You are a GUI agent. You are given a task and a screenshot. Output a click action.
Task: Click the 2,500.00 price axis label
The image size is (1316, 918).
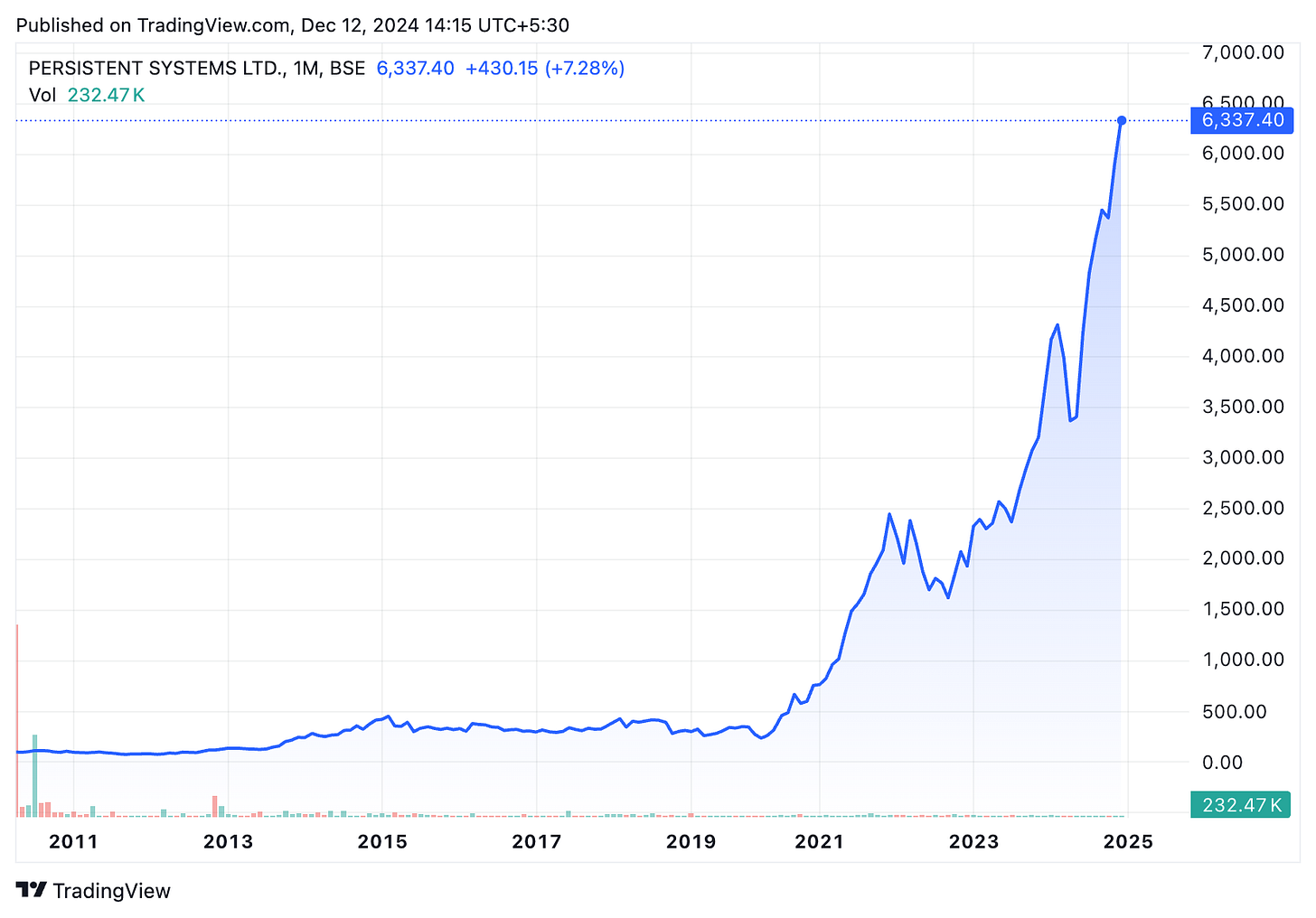1243,508
